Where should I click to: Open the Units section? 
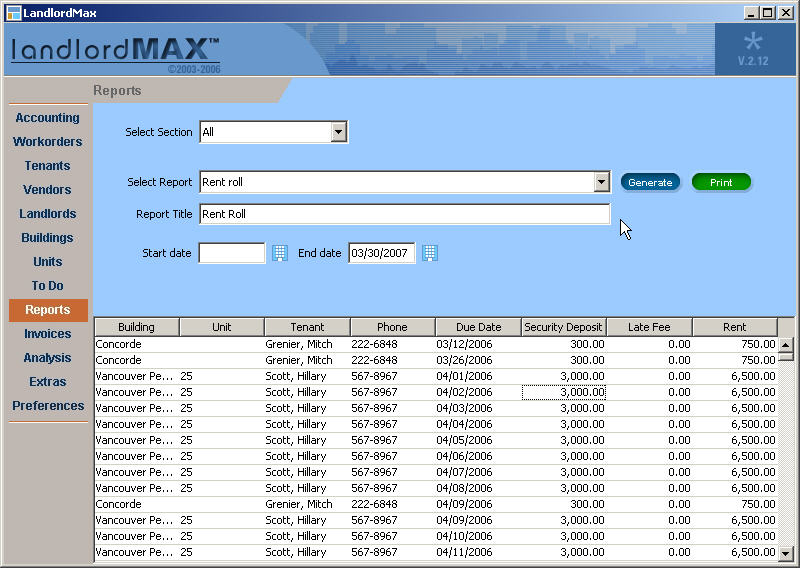pyautogui.click(x=47, y=262)
